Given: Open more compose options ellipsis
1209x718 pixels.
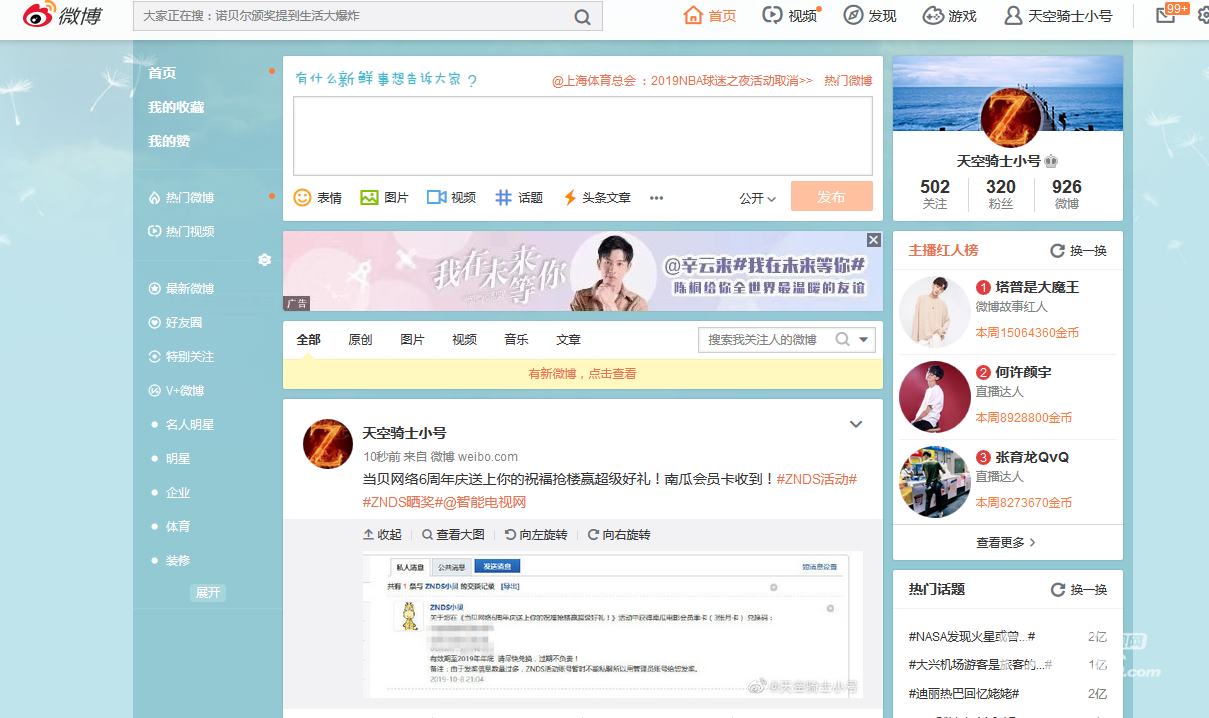Looking at the screenshot, I should point(657,198).
